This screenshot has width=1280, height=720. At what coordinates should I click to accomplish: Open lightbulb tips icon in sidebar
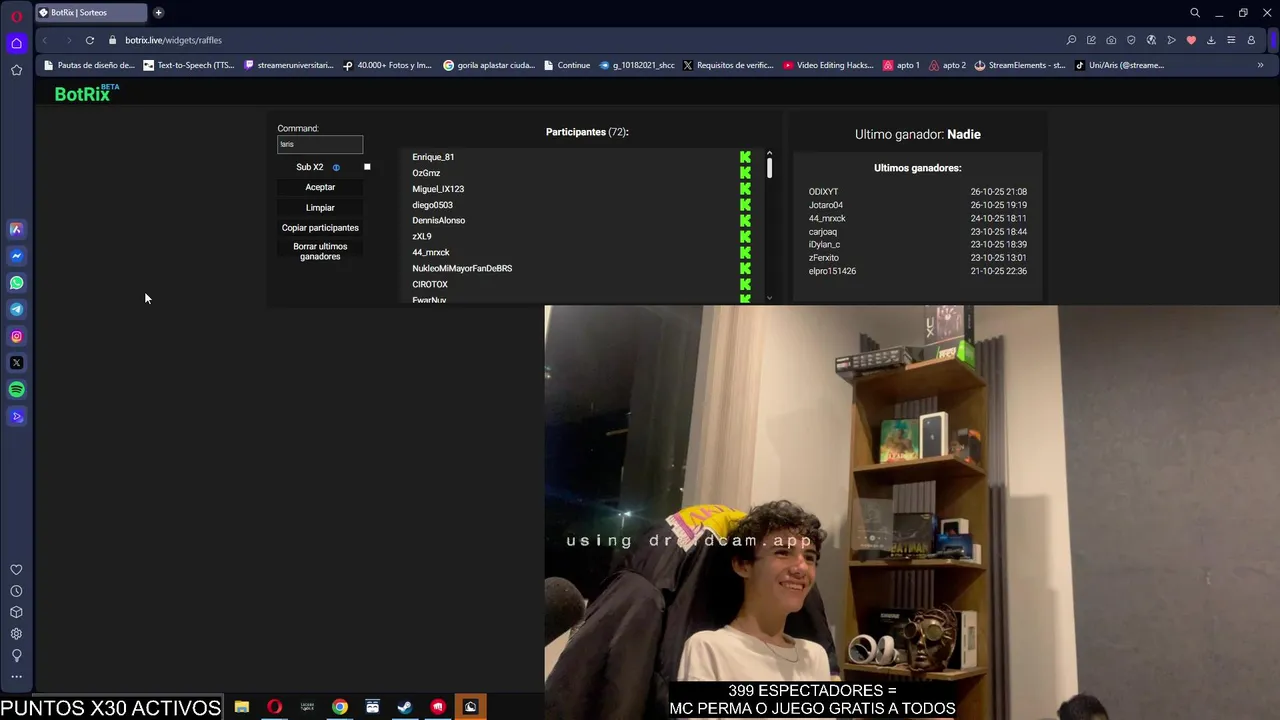[x=16, y=655]
